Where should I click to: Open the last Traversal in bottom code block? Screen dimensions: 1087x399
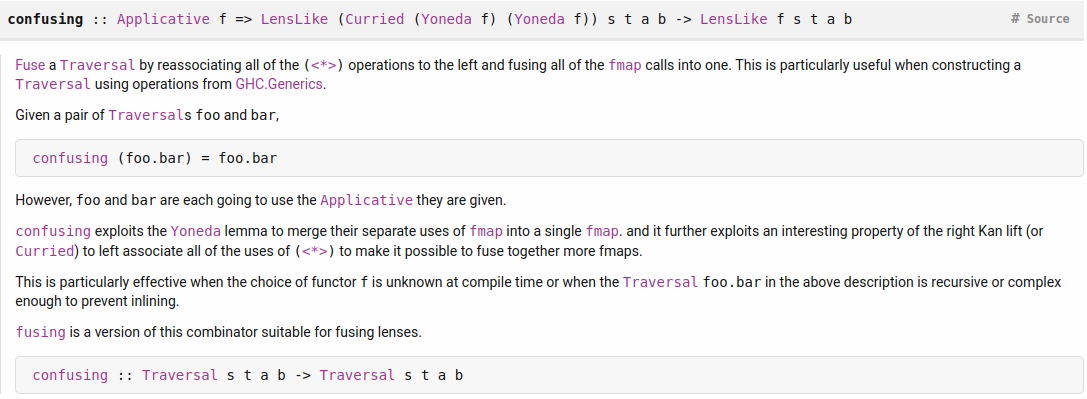[358, 375]
